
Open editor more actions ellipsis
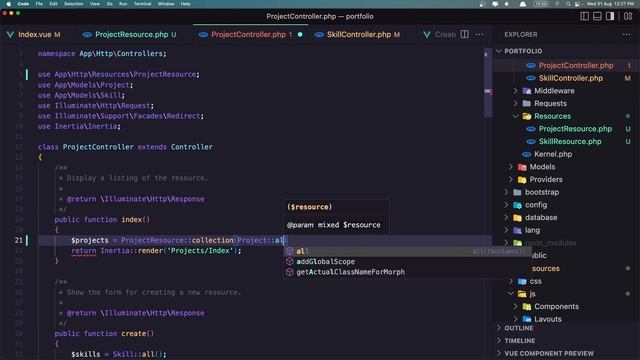pyautogui.click(x=479, y=34)
